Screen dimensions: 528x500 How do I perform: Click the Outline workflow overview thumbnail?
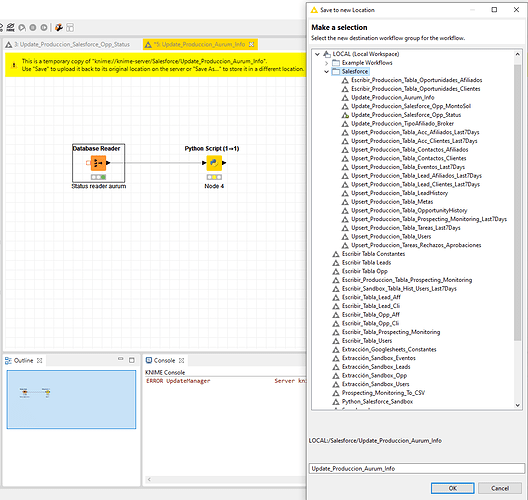point(71,399)
